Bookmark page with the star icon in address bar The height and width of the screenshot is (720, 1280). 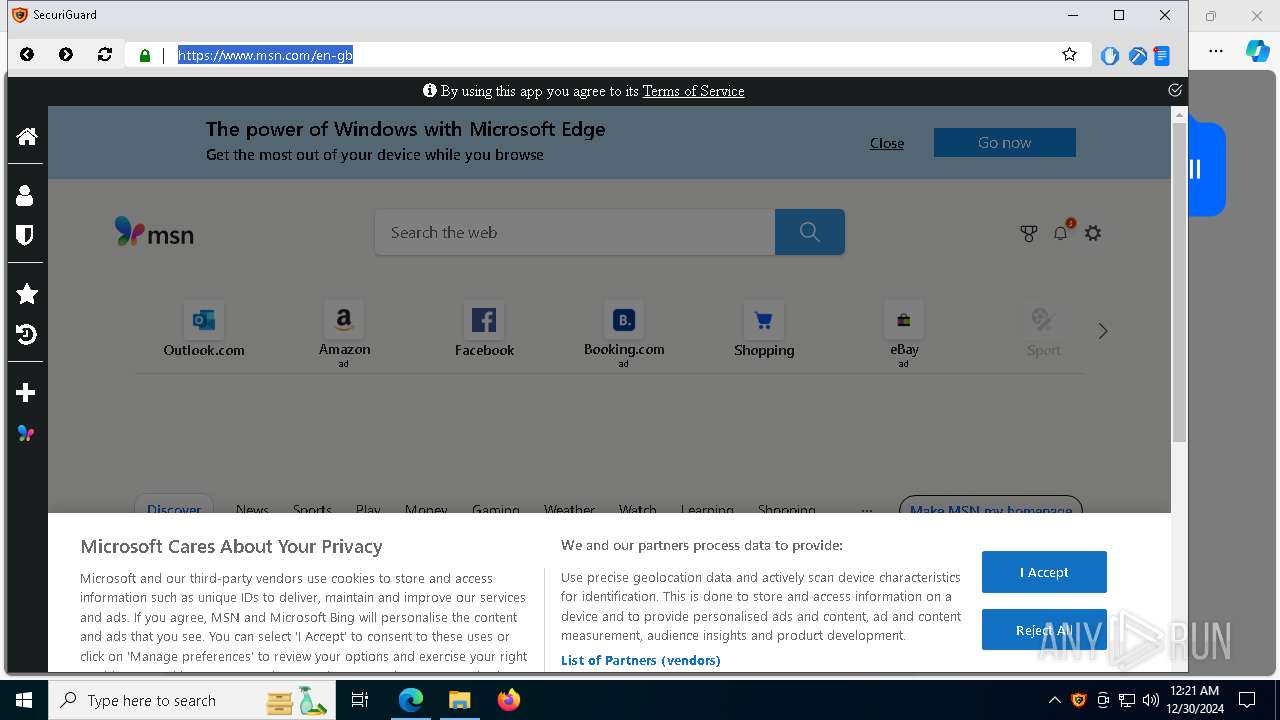pyautogui.click(x=1070, y=55)
